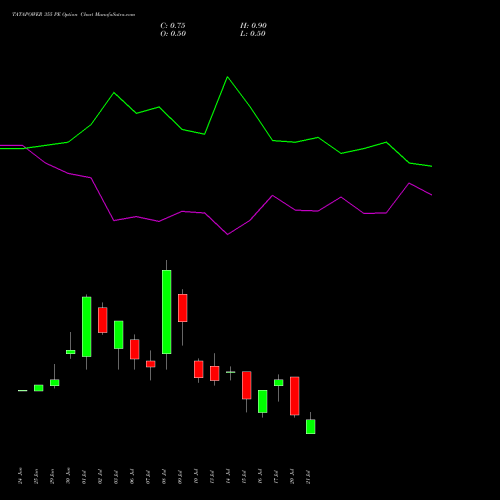Select the red candle above 02 Jul

[103, 320]
